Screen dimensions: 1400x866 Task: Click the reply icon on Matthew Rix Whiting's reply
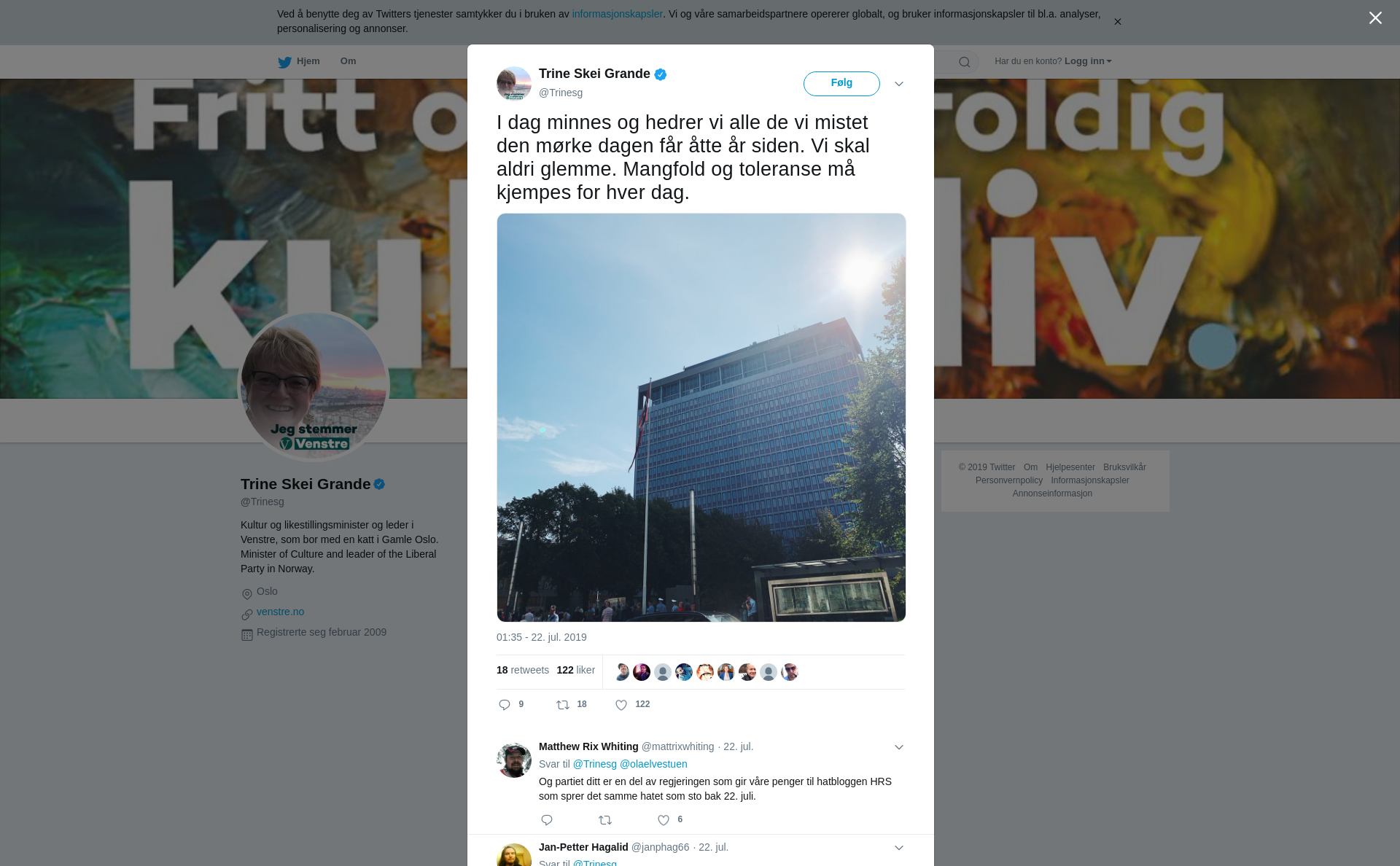[x=547, y=820]
